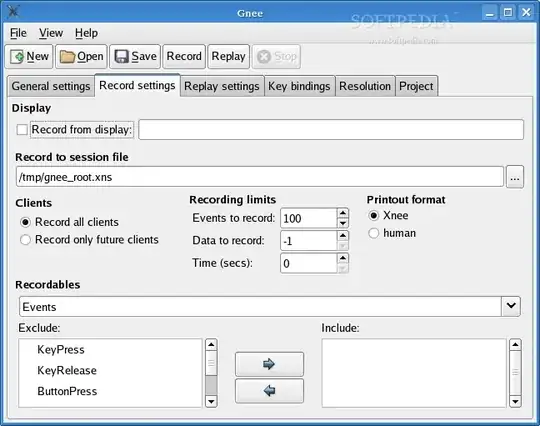Click the New toolbar button
This screenshot has height=426, width=540.
[x=29, y=56]
